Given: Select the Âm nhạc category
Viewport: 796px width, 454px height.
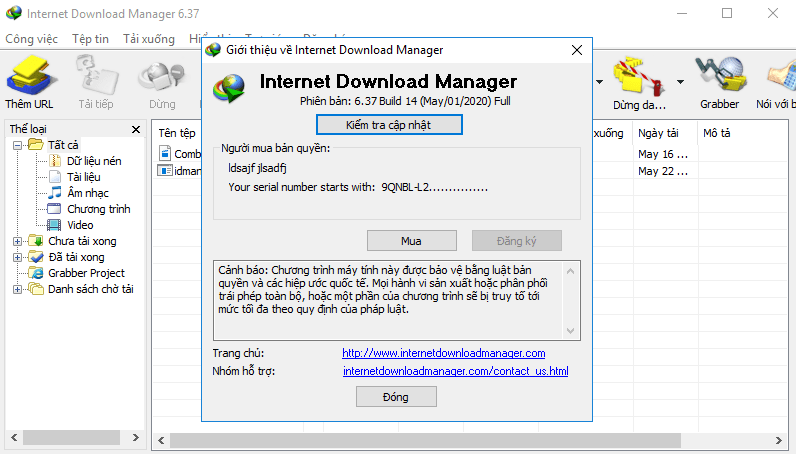Looking at the screenshot, I should tap(88, 193).
